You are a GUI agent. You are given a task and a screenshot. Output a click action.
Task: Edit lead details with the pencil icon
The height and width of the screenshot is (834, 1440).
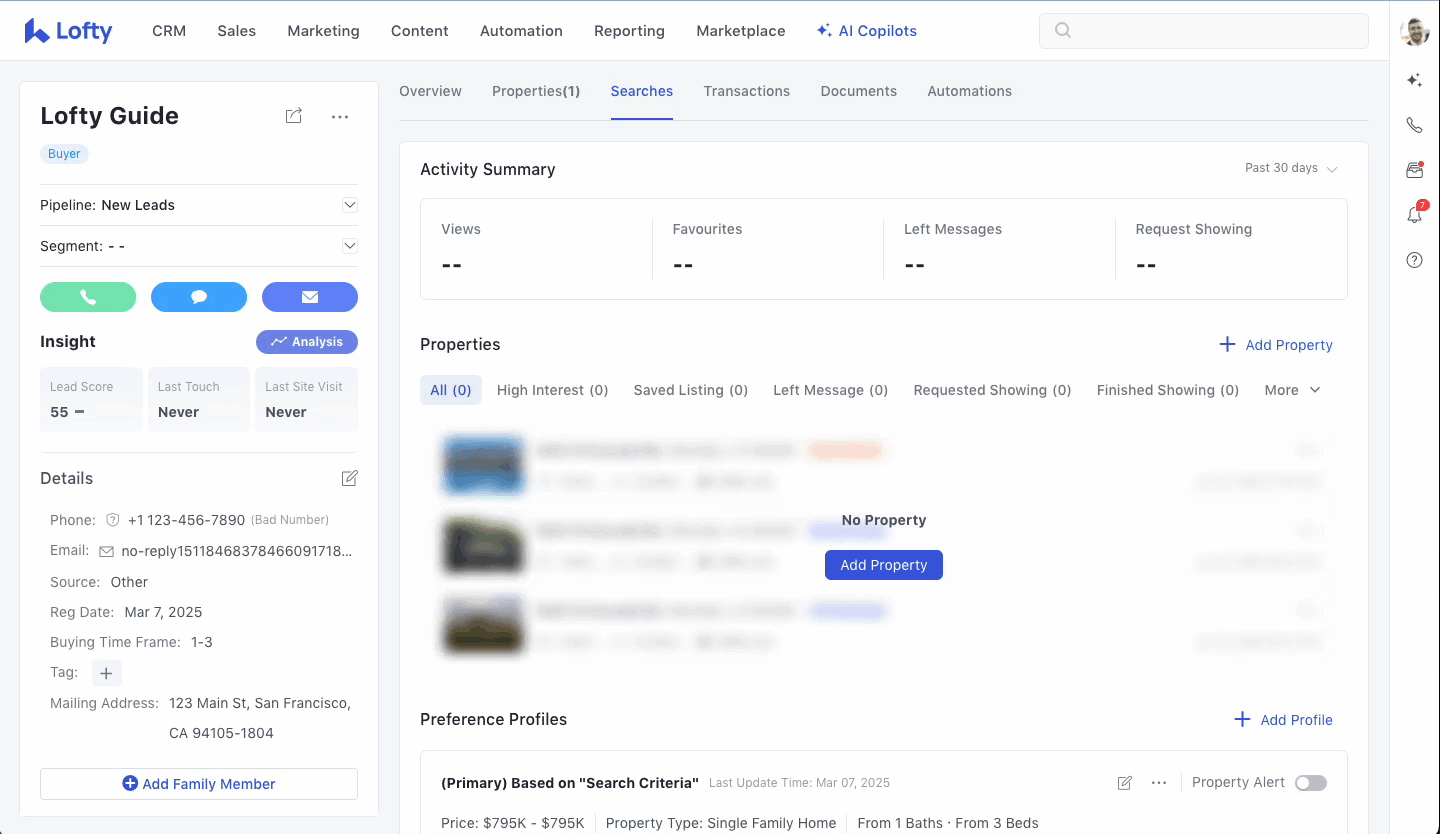point(349,479)
